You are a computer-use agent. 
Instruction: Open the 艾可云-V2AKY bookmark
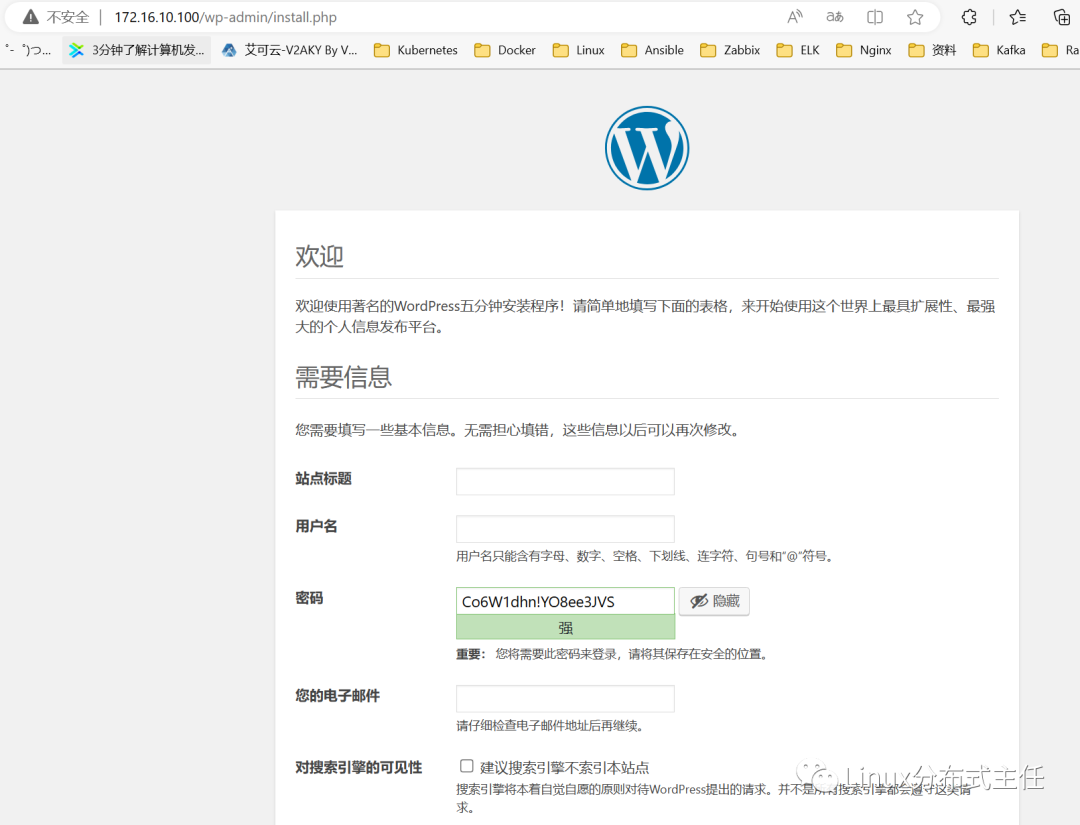(x=289, y=50)
